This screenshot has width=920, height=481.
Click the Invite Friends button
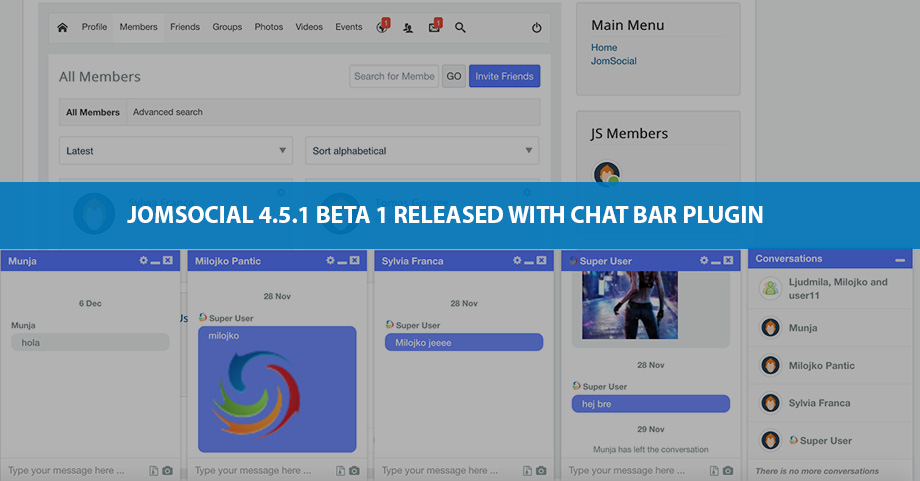pos(504,76)
